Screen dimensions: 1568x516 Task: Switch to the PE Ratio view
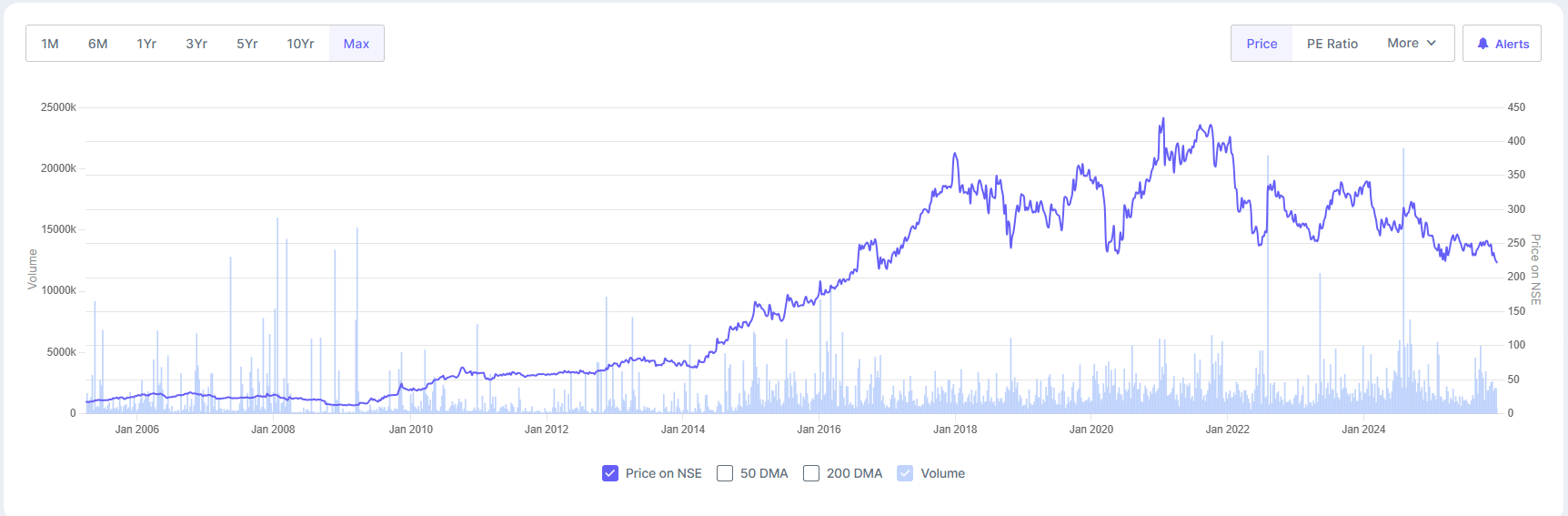pos(1332,44)
